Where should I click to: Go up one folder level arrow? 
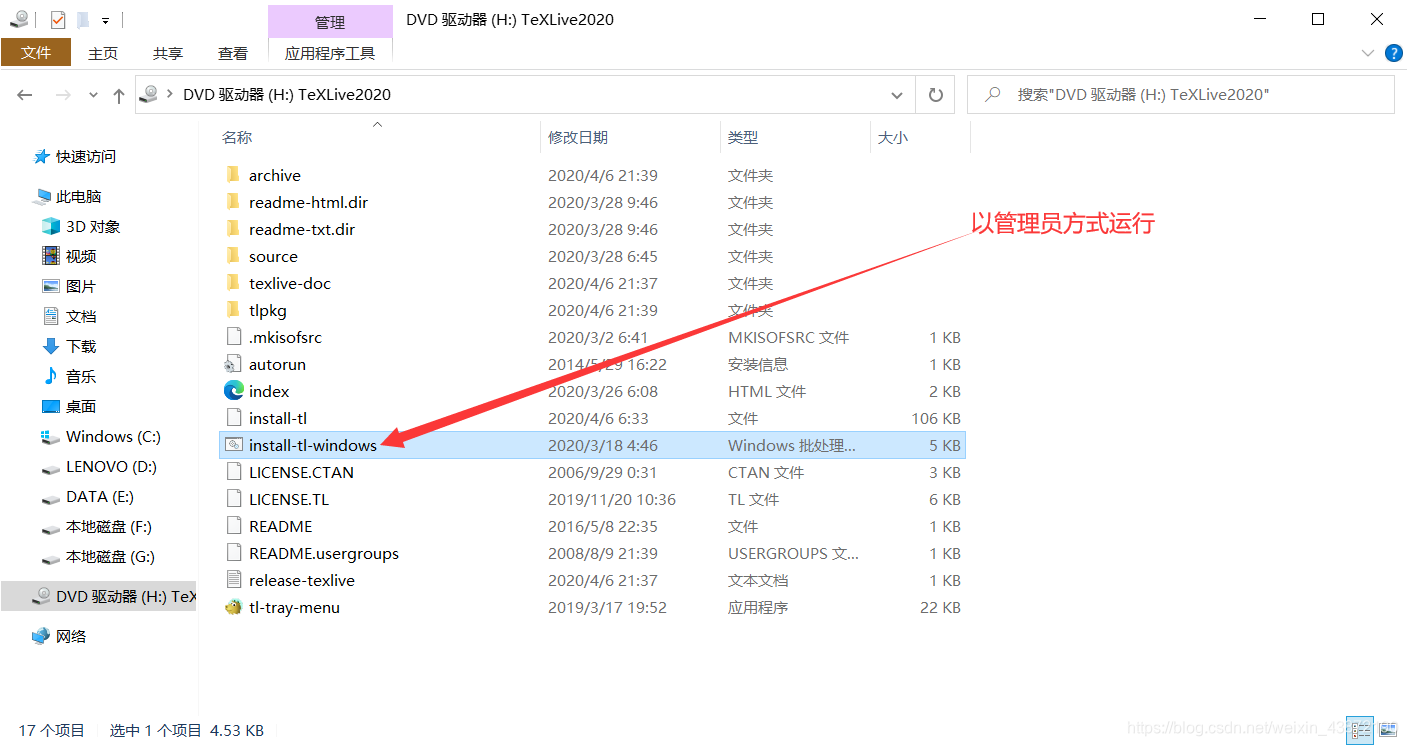coord(119,95)
